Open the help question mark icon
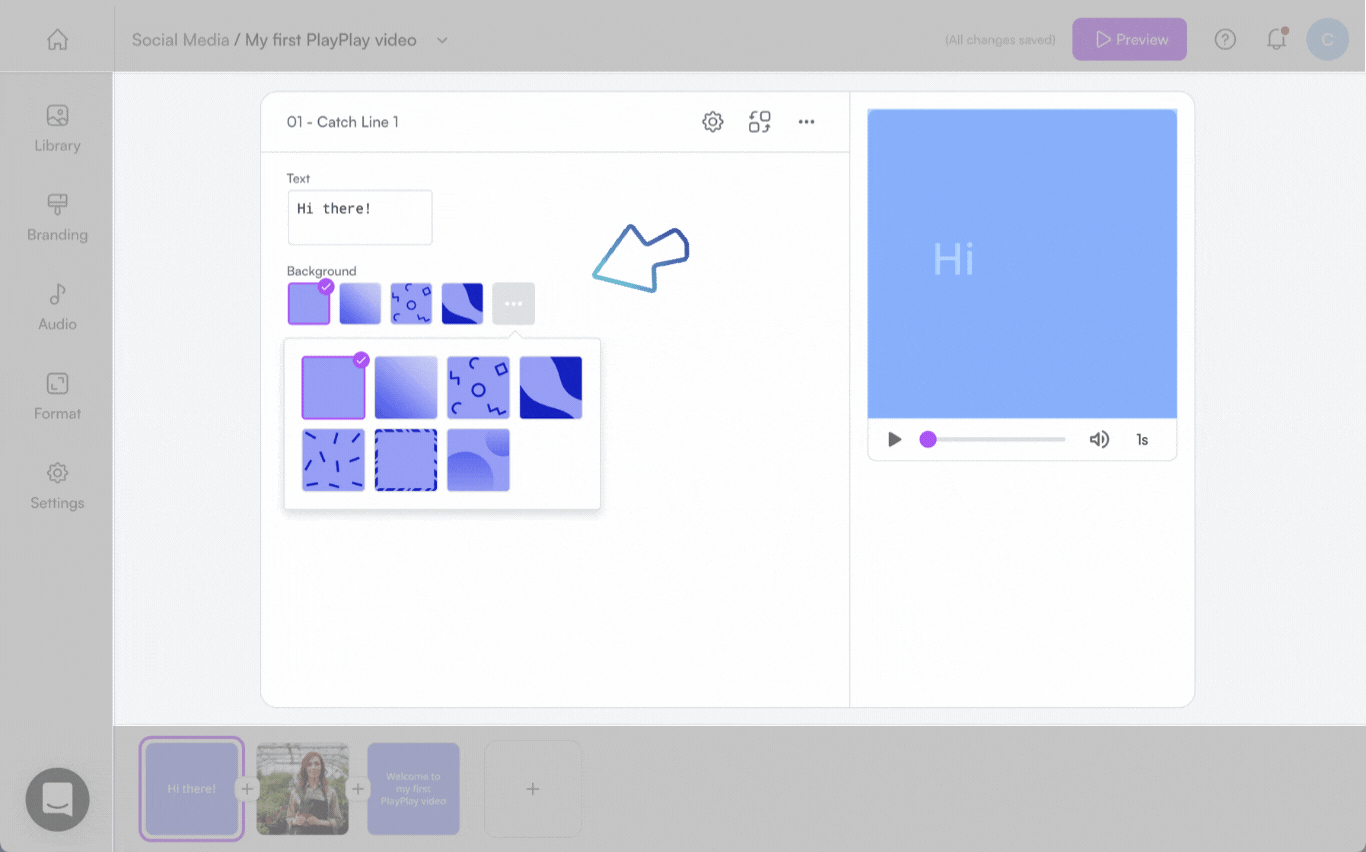Viewport: 1366px width, 852px height. (1225, 40)
